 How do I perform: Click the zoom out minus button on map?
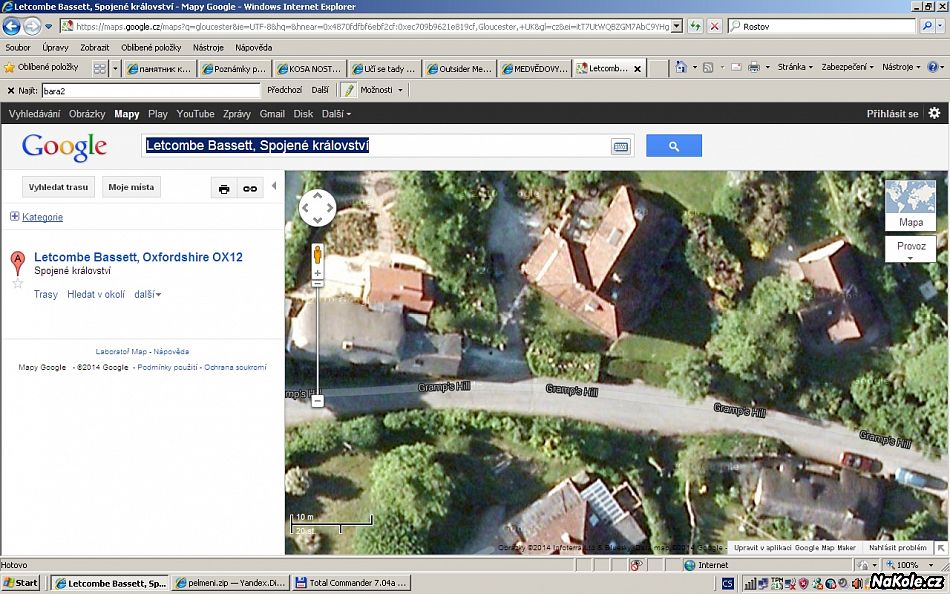(318, 400)
